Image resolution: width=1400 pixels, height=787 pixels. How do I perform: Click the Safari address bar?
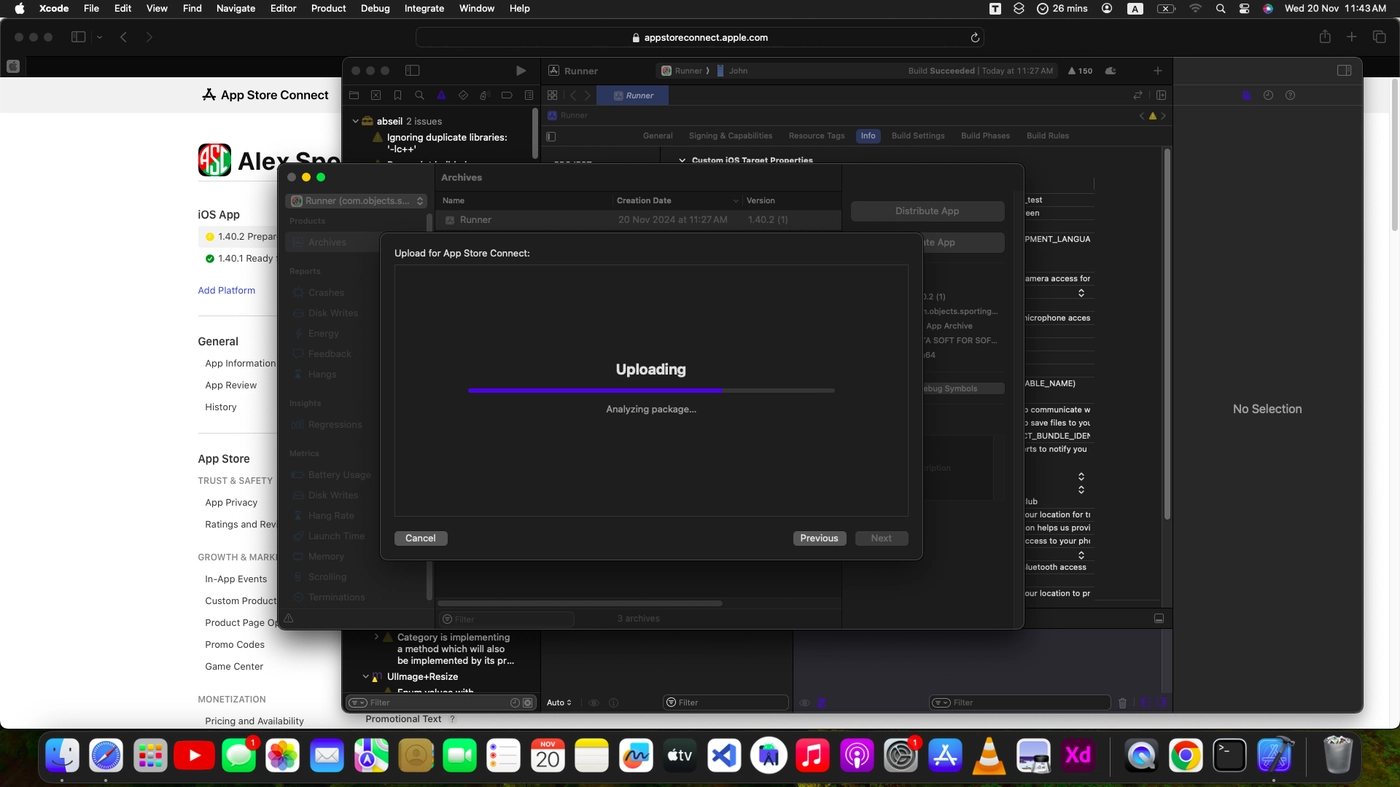700,38
